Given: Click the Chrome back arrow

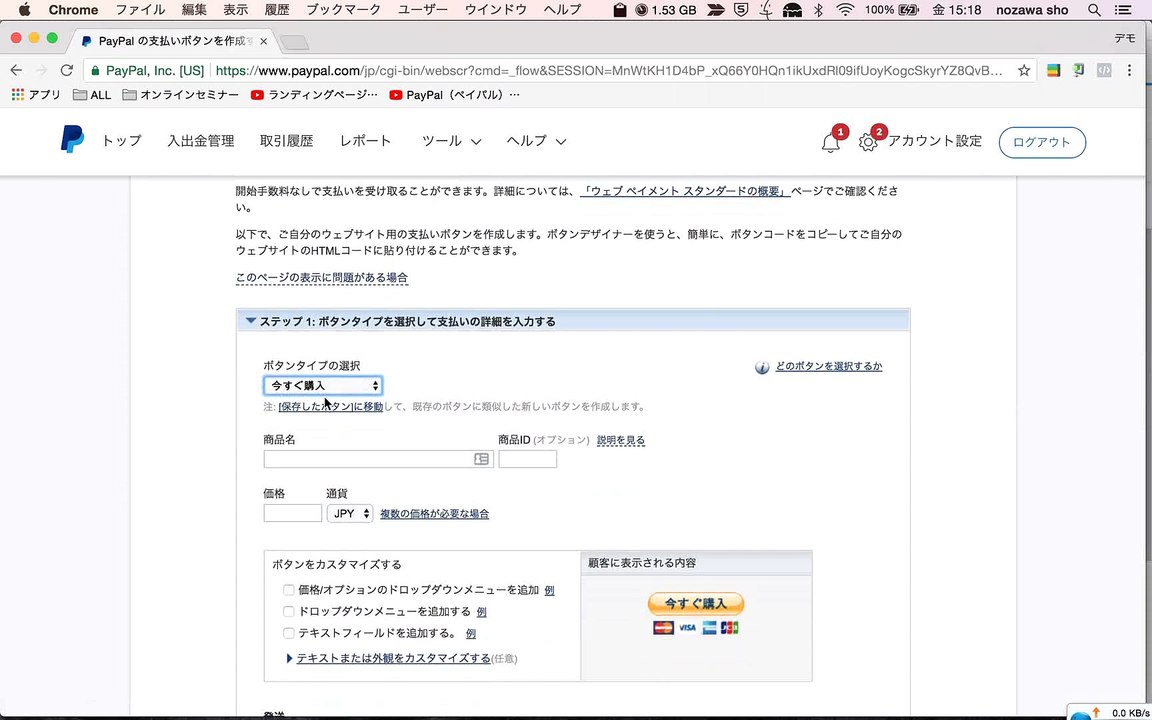Looking at the screenshot, I should 16,71.
